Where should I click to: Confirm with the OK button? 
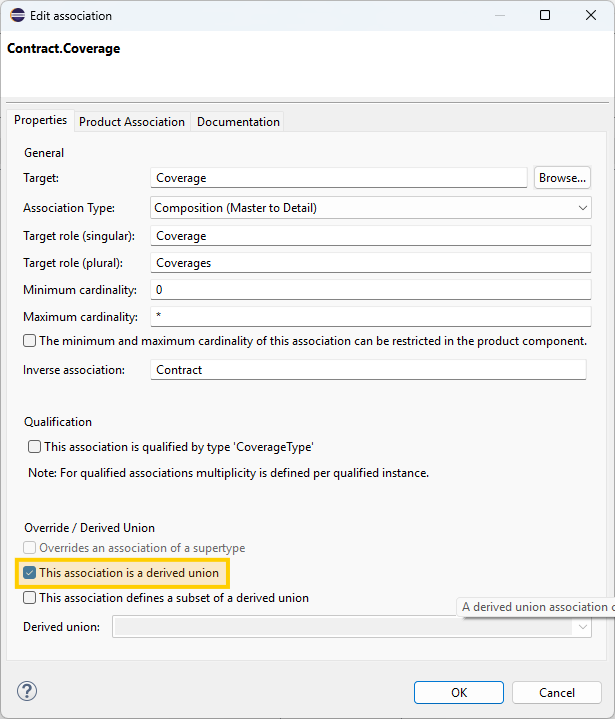(x=459, y=692)
